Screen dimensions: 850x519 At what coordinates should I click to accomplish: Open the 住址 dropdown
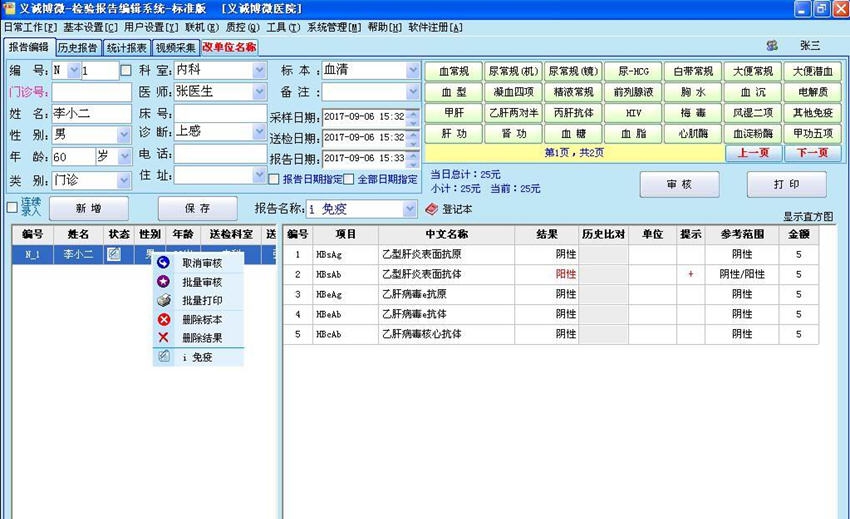coord(259,175)
